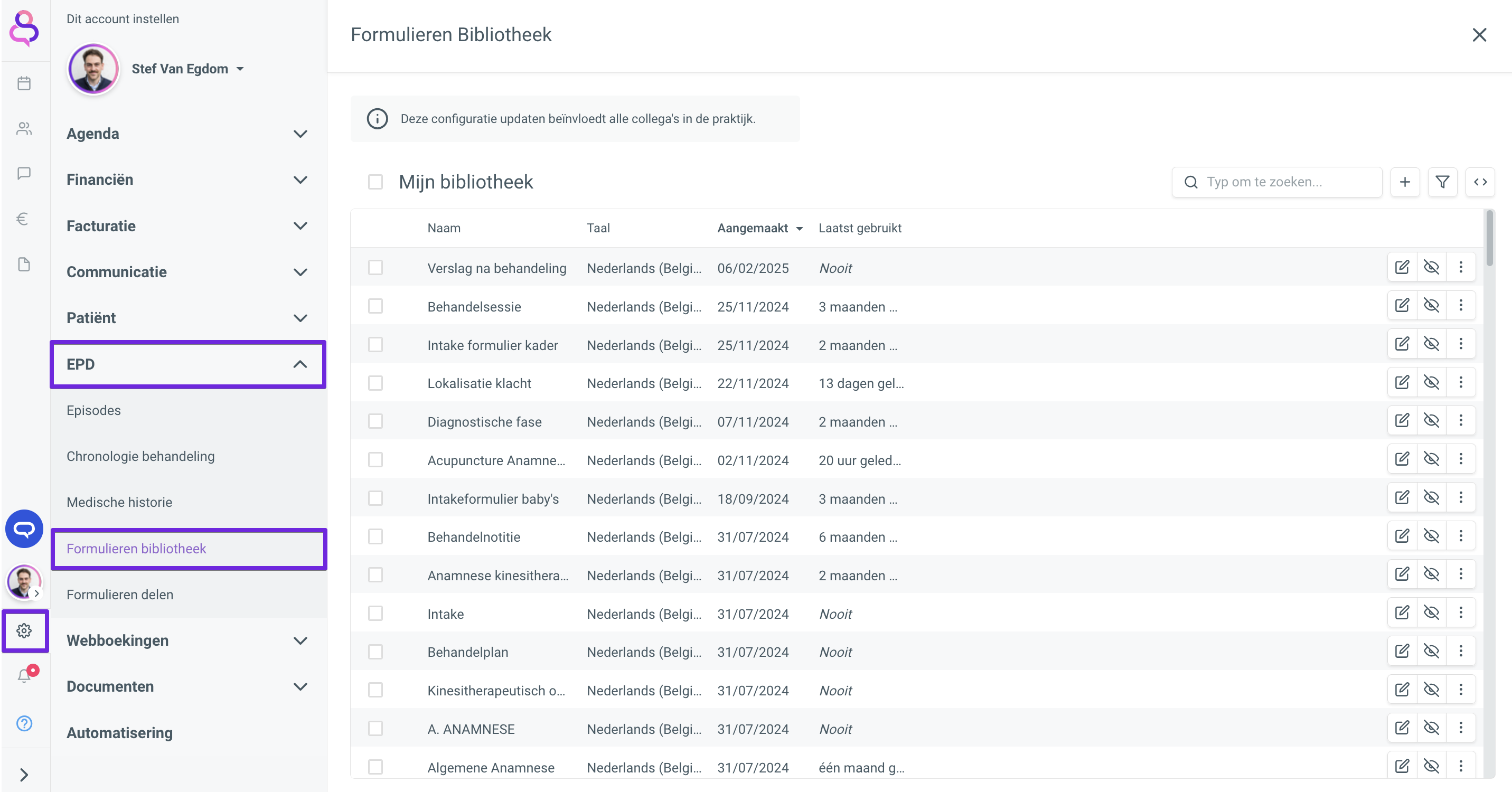Expand the Facturatie section
This screenshot has width=1512, height=792.
pos(188,226)
